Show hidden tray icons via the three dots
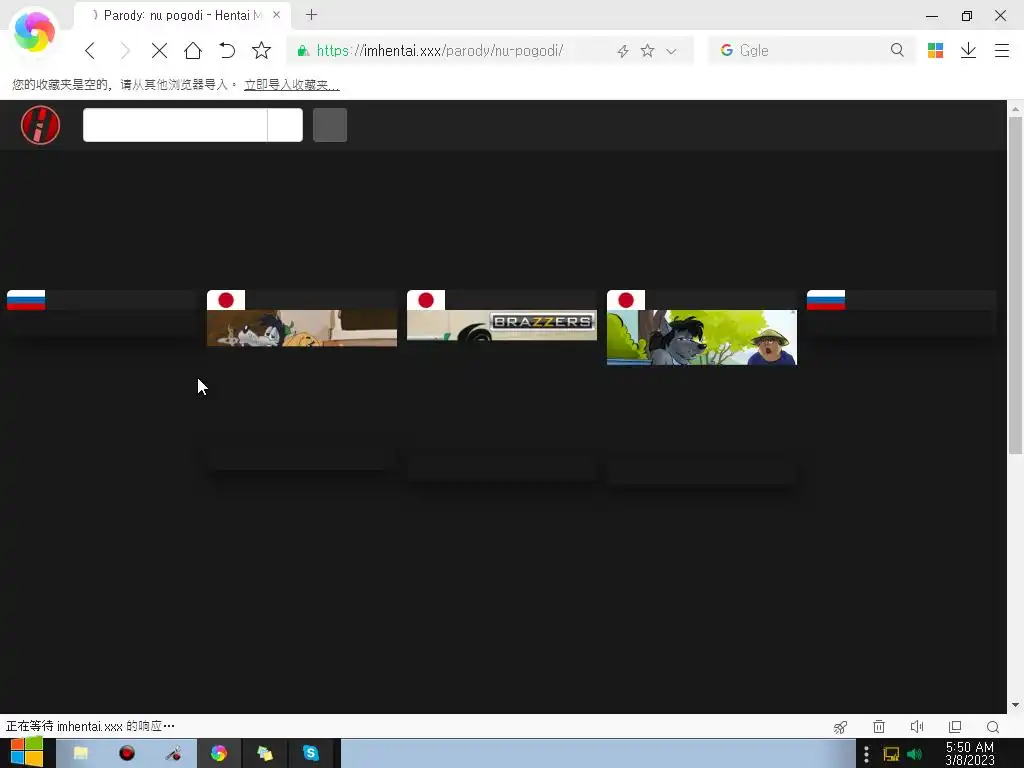1024x768 pixels. [x=867, y=754]
